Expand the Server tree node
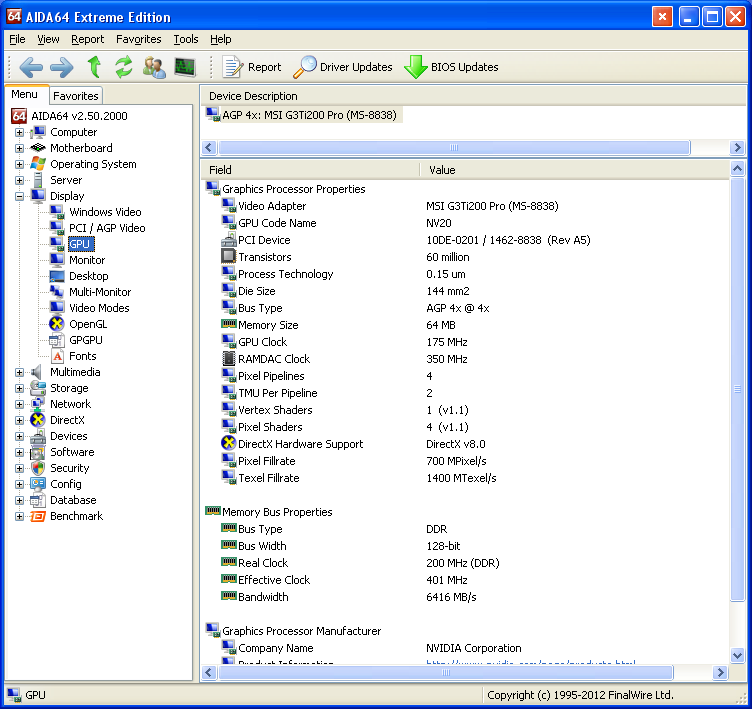The height and width of the screenshot is (709, 752). tap(19, 180)
